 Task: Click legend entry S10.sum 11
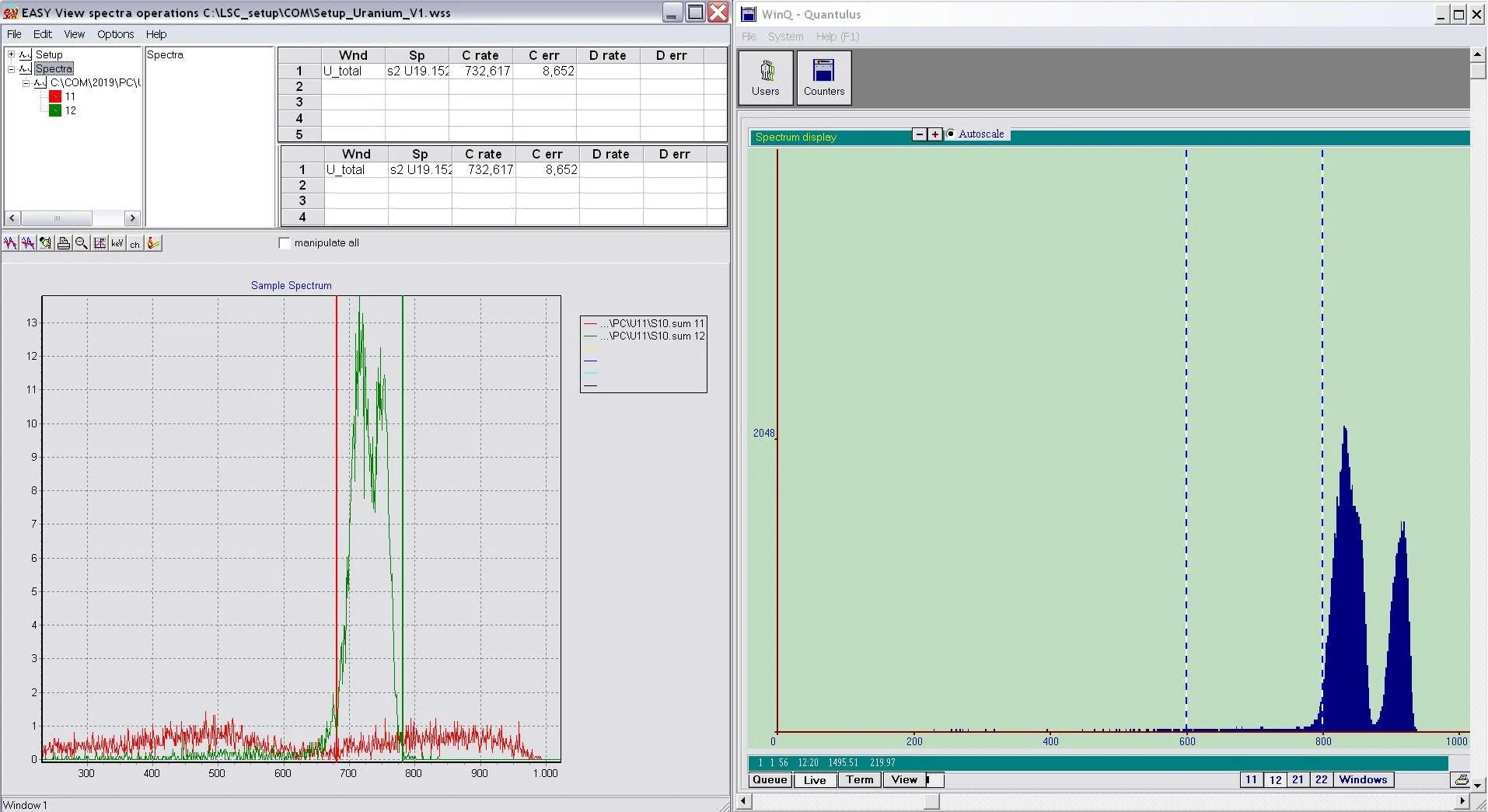coord(644,323)
